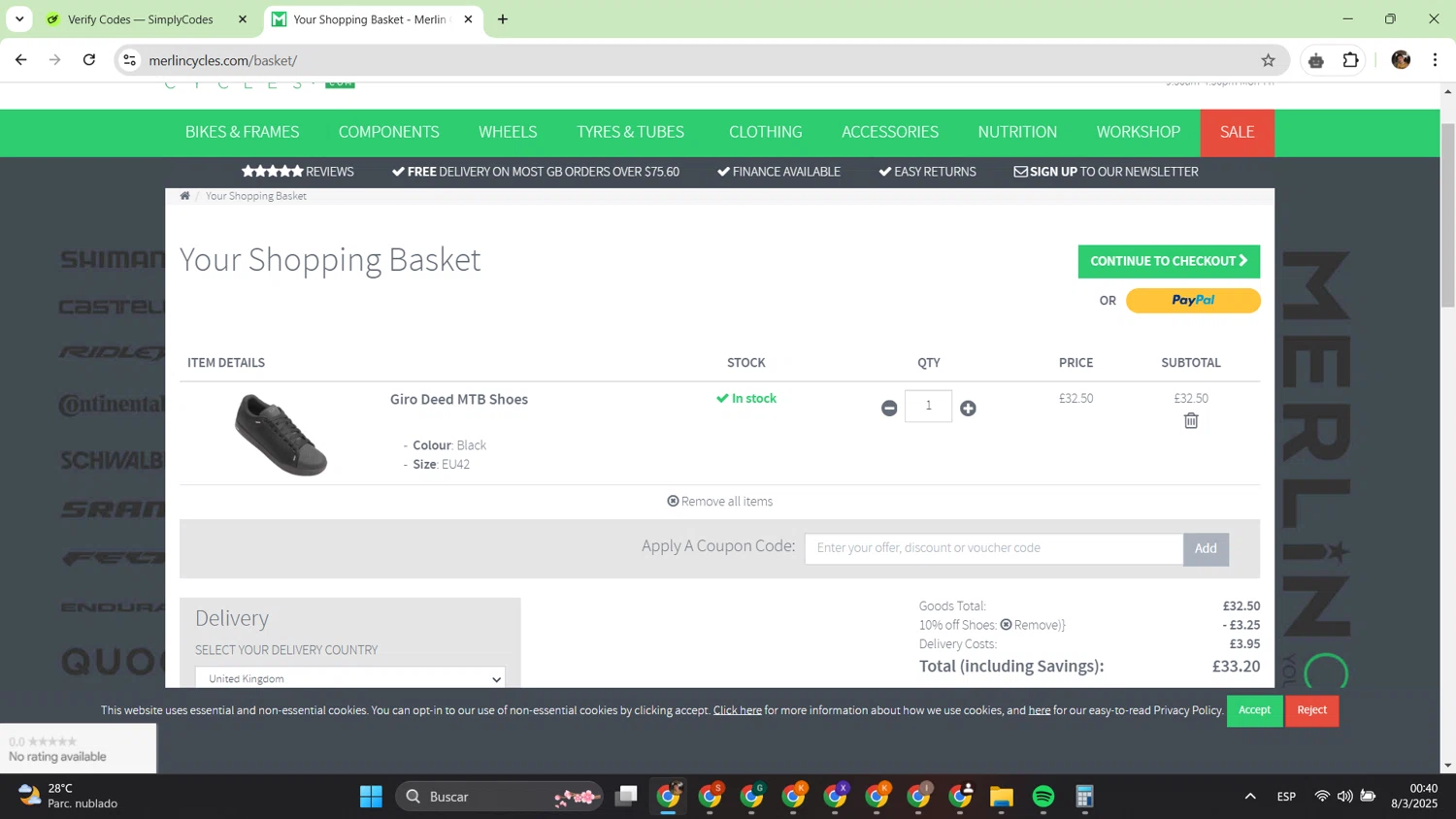Select the delivery country dropdown

pos(350,678)
